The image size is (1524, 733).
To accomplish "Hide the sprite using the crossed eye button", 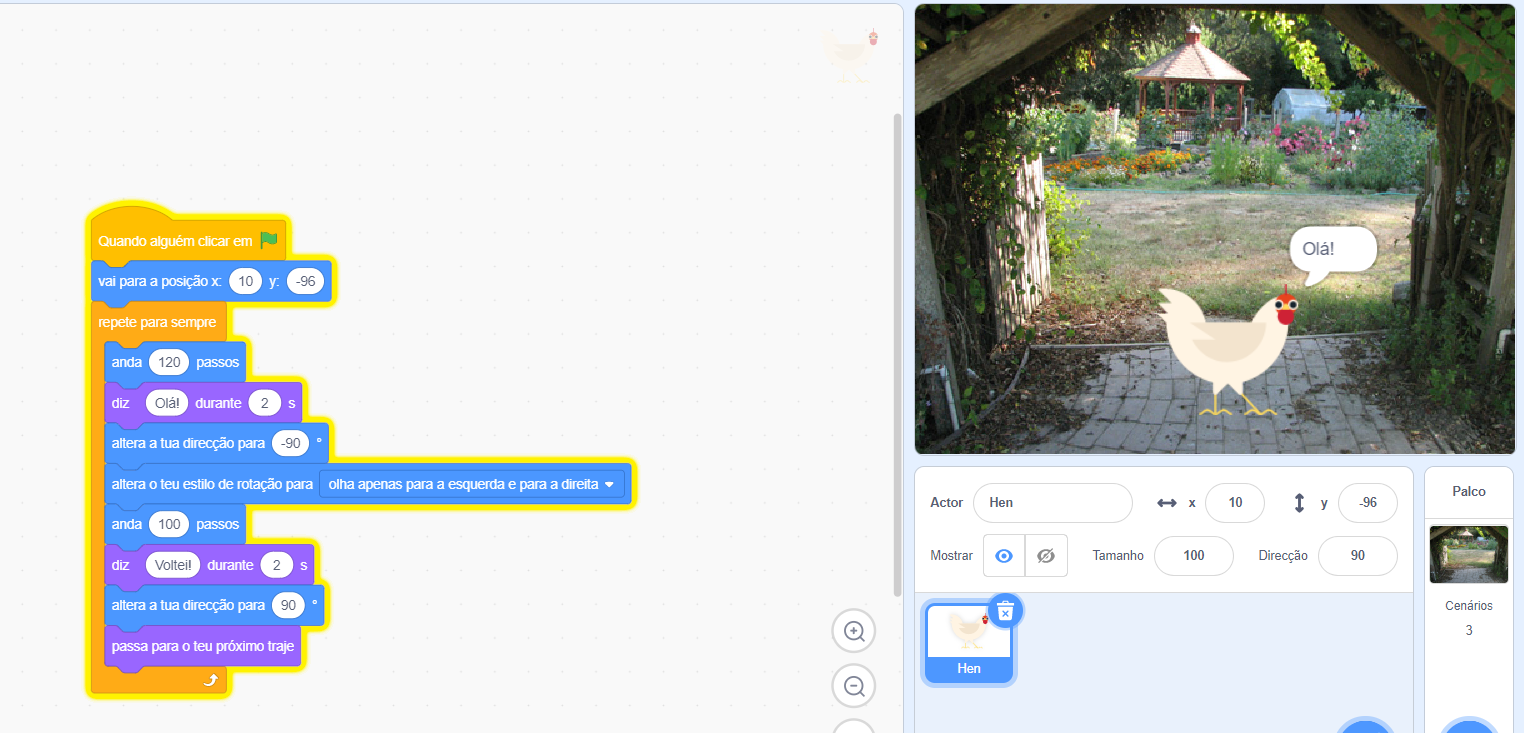I will (x=1046, y=556).
